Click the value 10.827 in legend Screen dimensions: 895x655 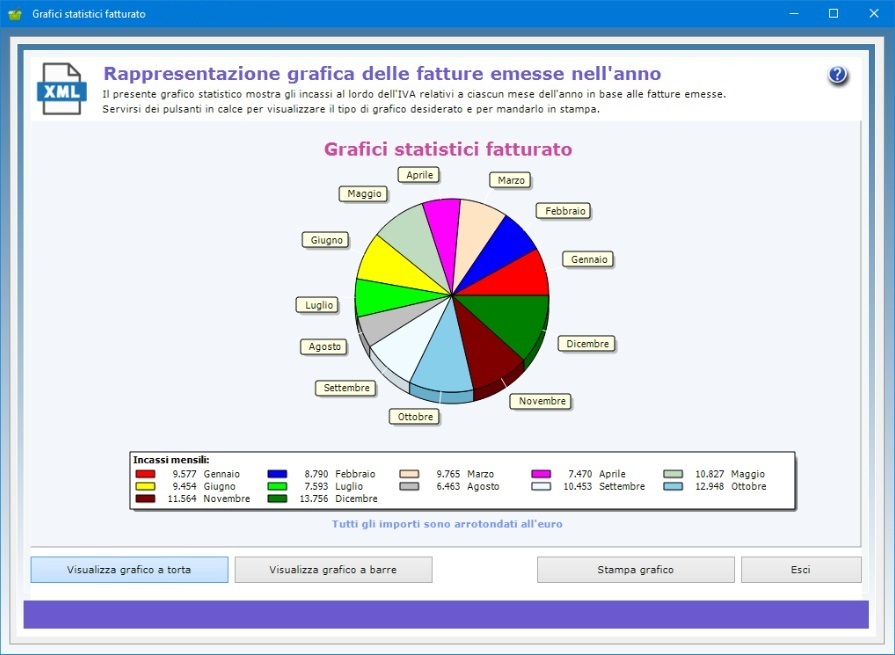(709, 474)
